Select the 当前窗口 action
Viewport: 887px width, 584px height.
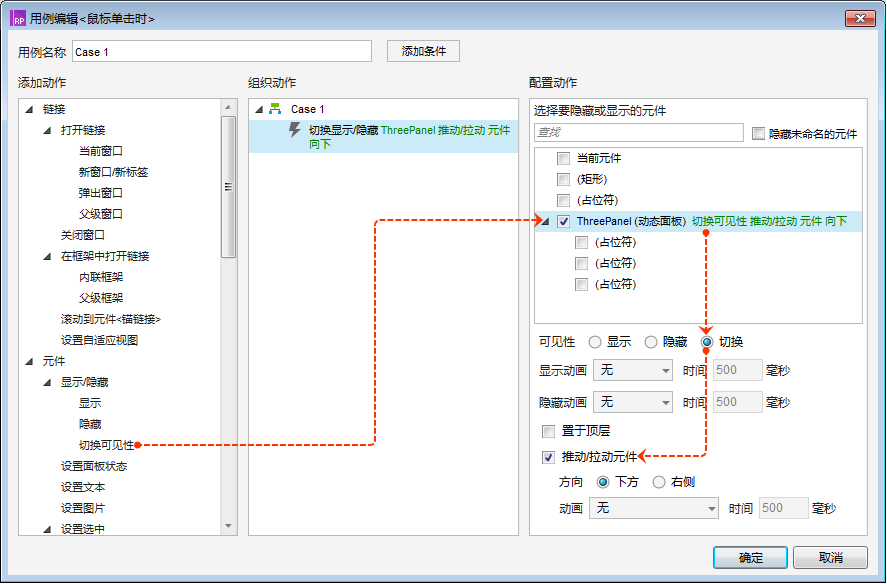(101, 151)
